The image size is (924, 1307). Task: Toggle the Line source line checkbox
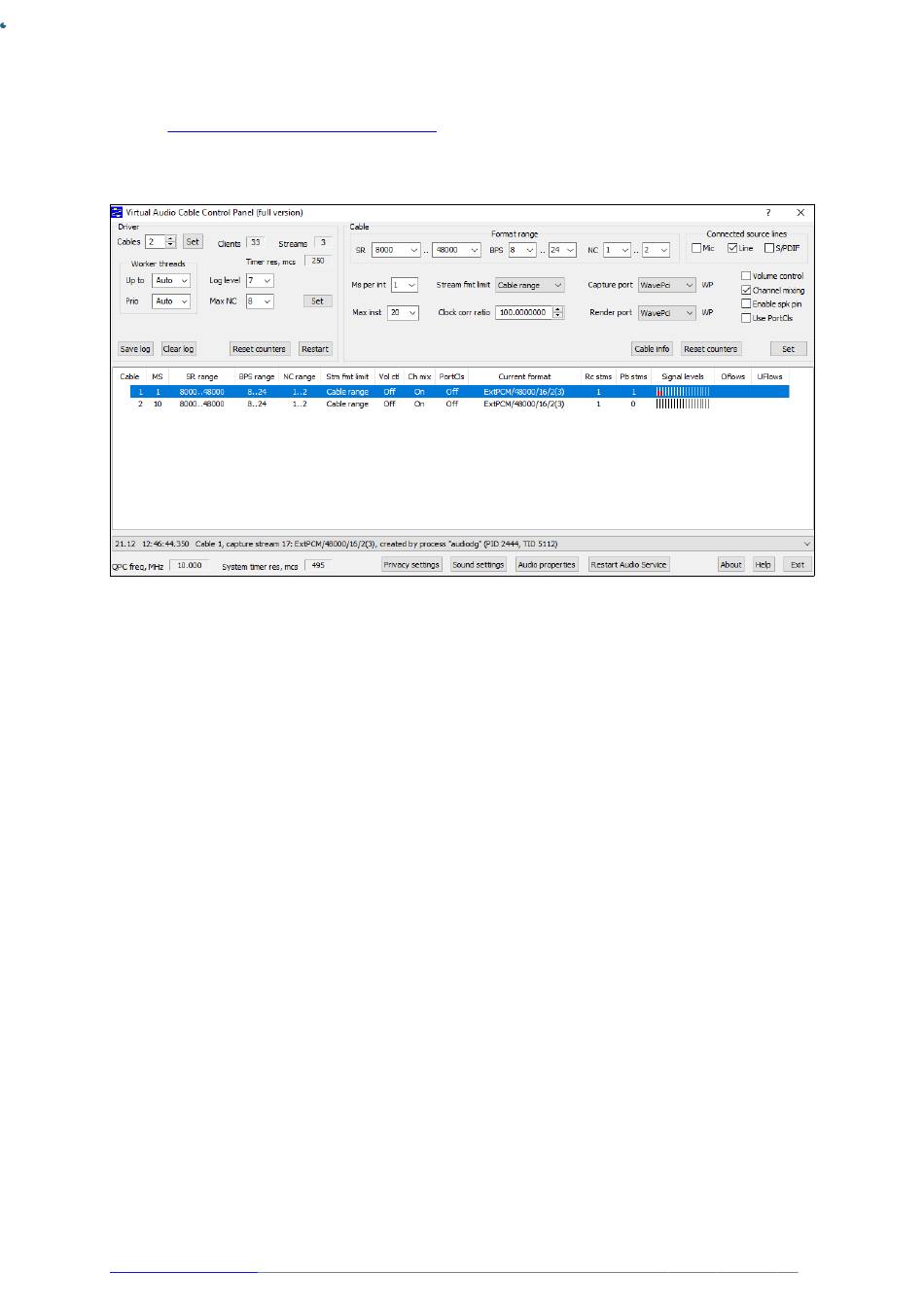pos(732,248)
